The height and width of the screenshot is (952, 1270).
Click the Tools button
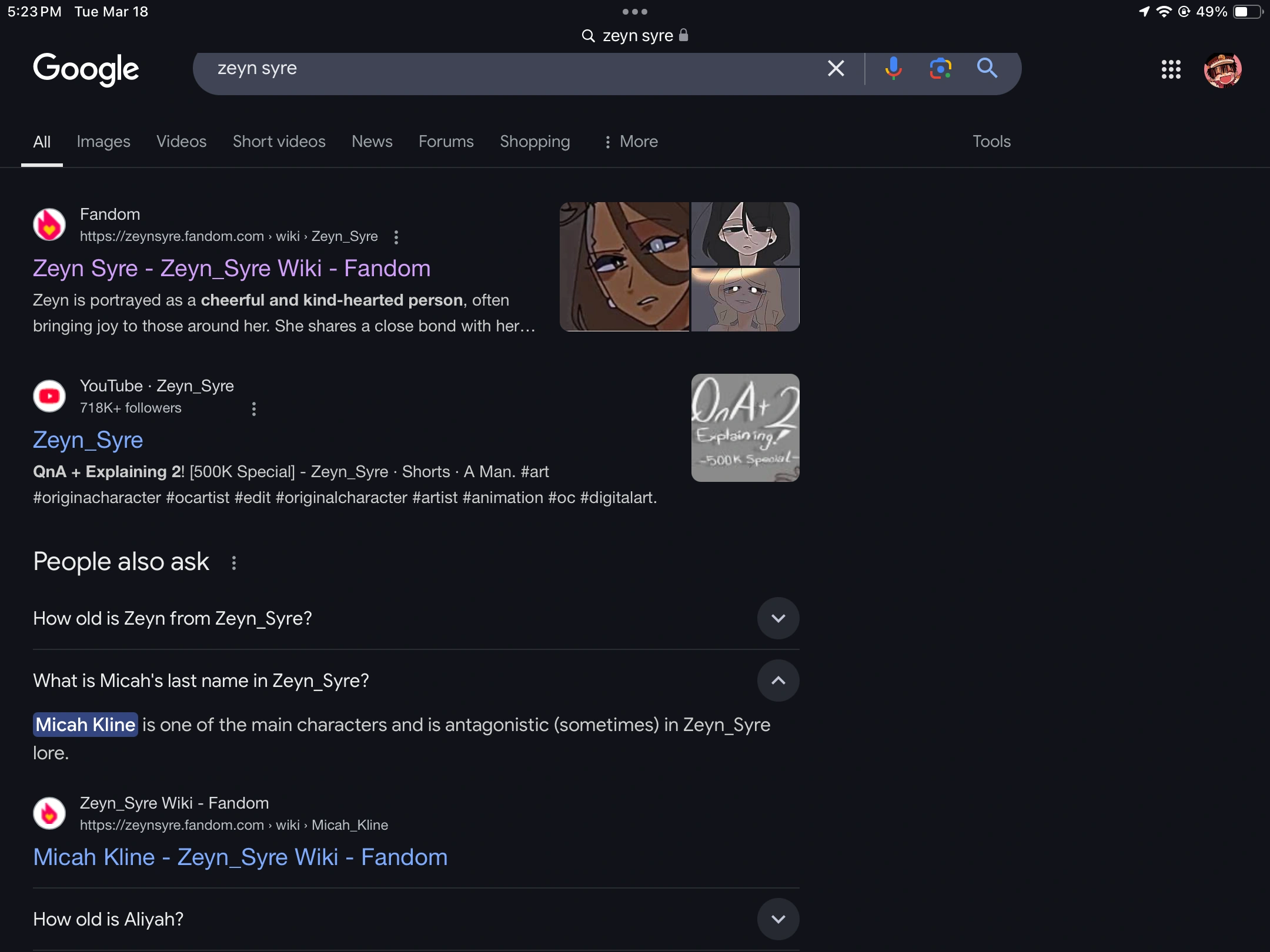991,142
